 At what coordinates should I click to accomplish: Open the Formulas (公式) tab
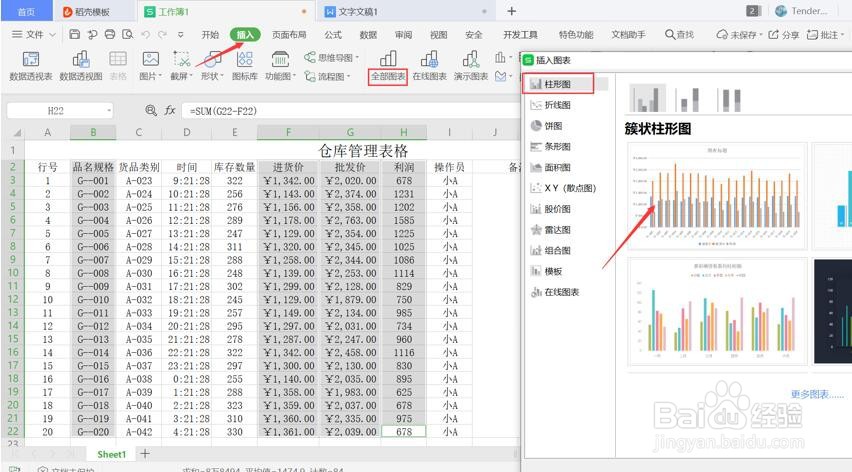333,35
